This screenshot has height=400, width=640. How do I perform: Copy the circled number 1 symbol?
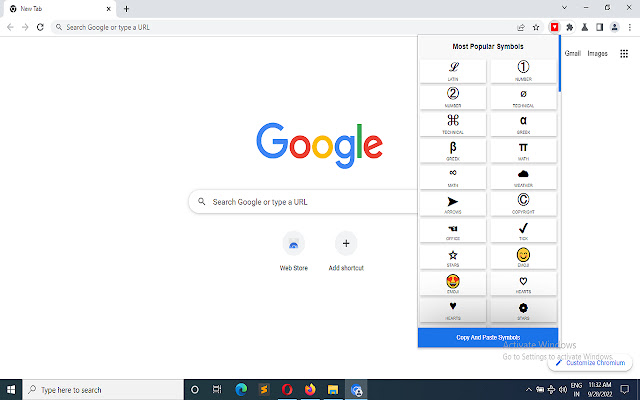click(x=523, y=71)
